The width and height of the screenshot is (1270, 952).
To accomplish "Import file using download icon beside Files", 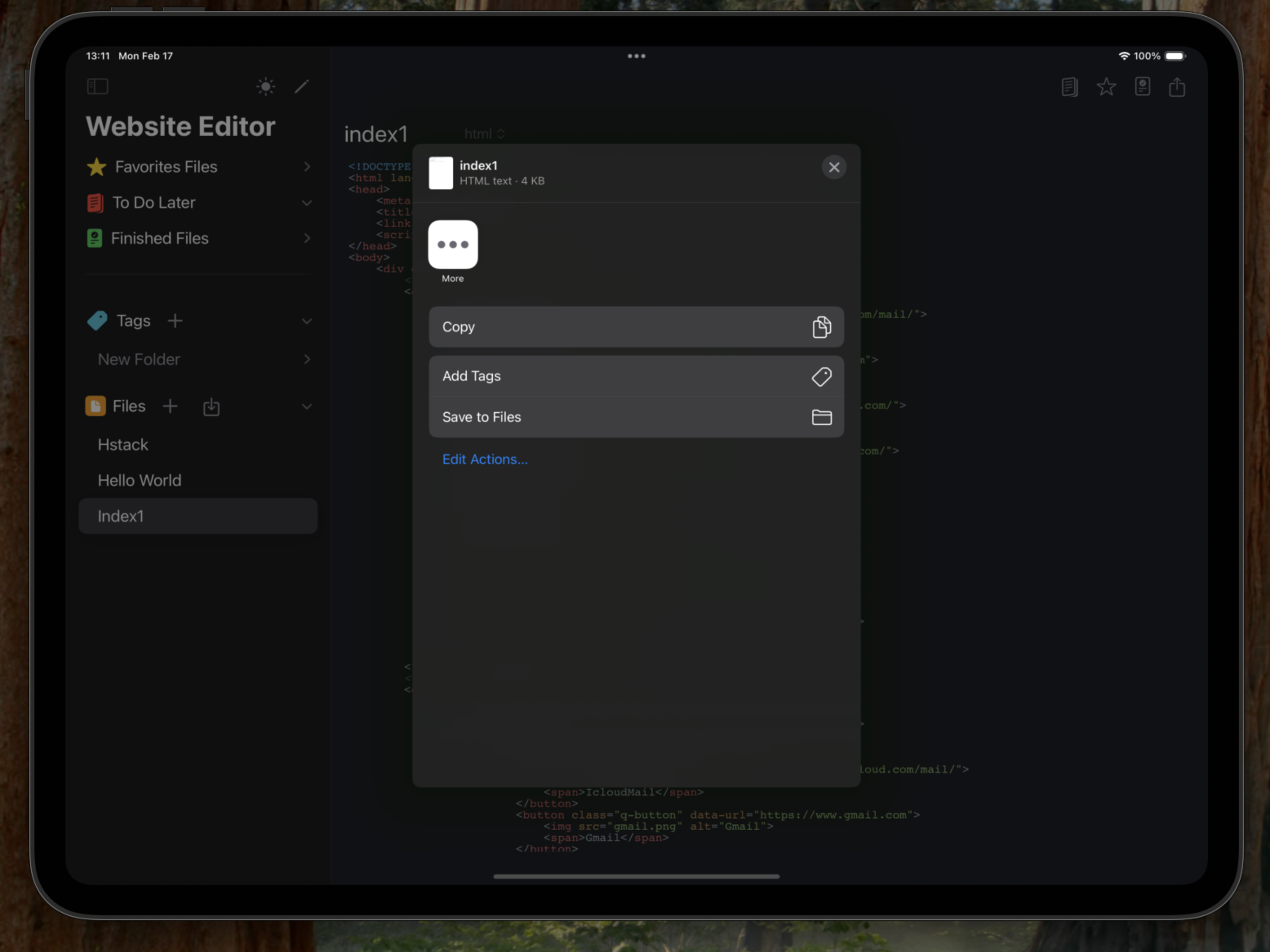I will 212,407.
